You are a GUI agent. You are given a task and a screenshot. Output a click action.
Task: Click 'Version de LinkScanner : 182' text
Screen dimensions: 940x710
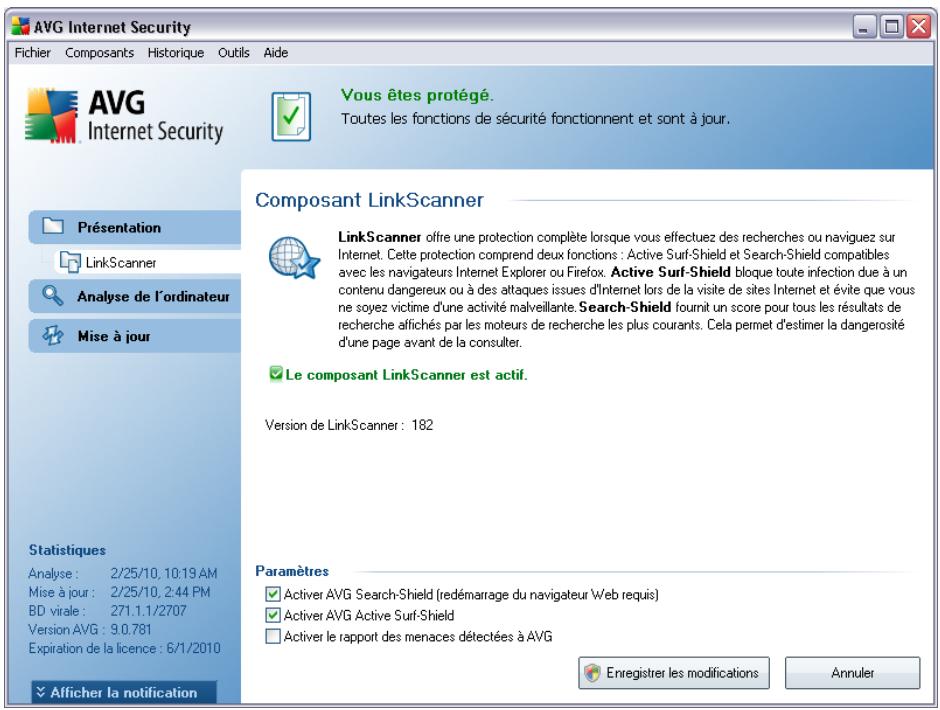(349, 425)
